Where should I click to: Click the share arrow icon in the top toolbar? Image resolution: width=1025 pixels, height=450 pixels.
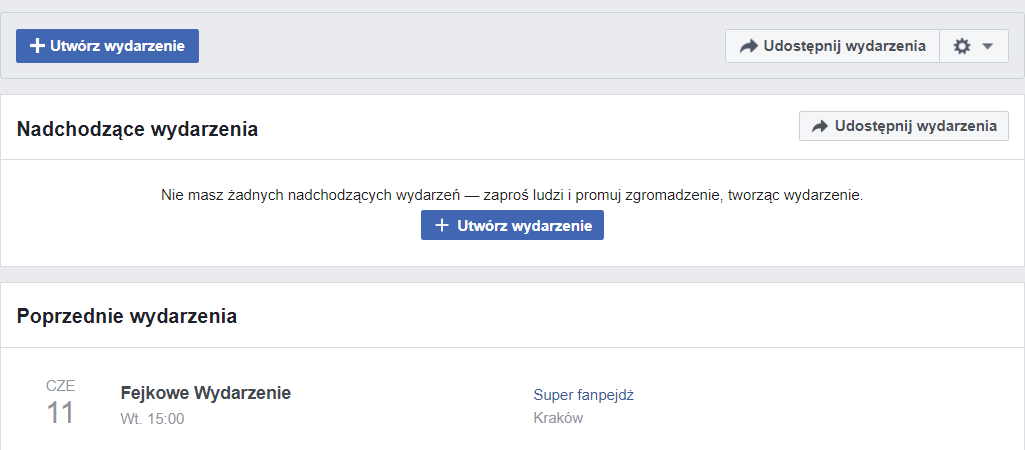(x=748, y=46)
